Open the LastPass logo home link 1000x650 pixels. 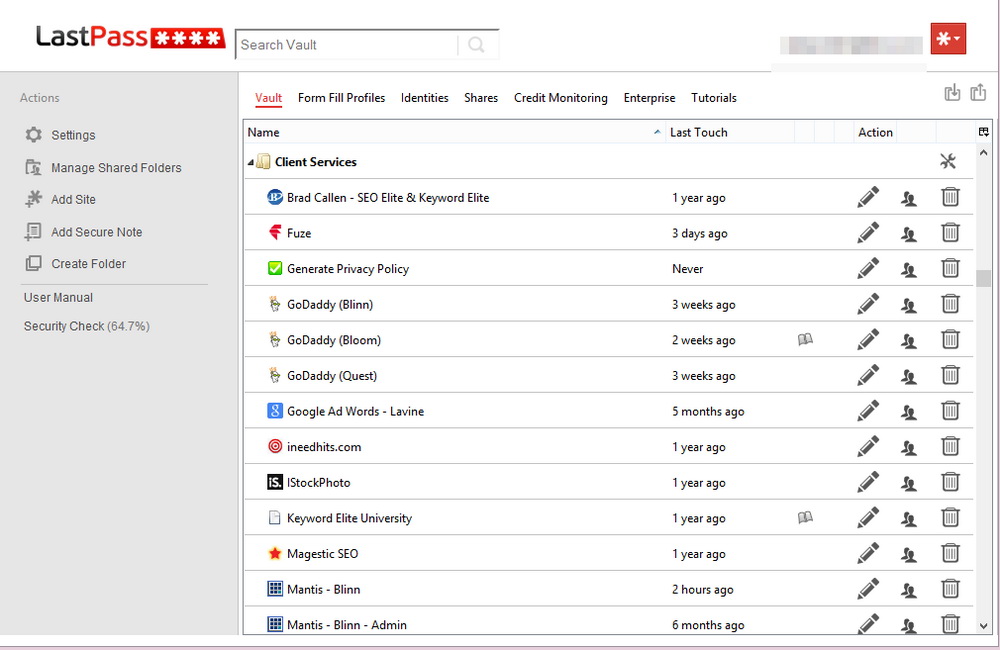(130, 38)
